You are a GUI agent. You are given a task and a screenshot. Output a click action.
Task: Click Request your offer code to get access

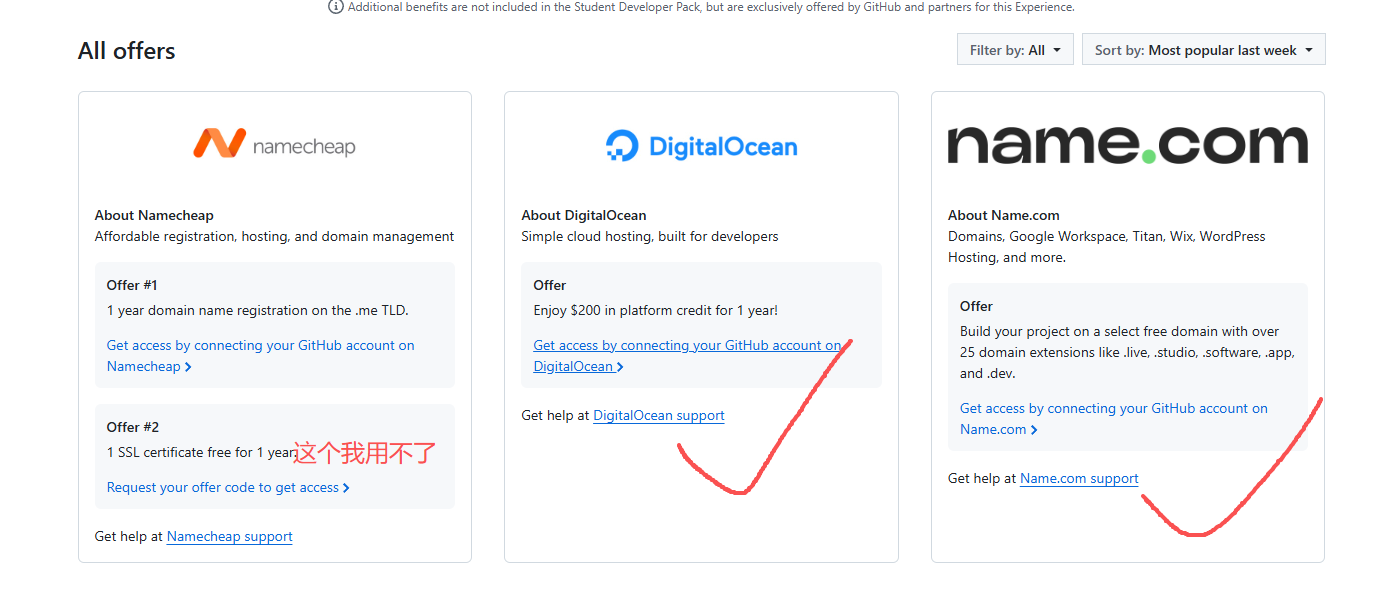pyautogui.click(x=228, y=488)
